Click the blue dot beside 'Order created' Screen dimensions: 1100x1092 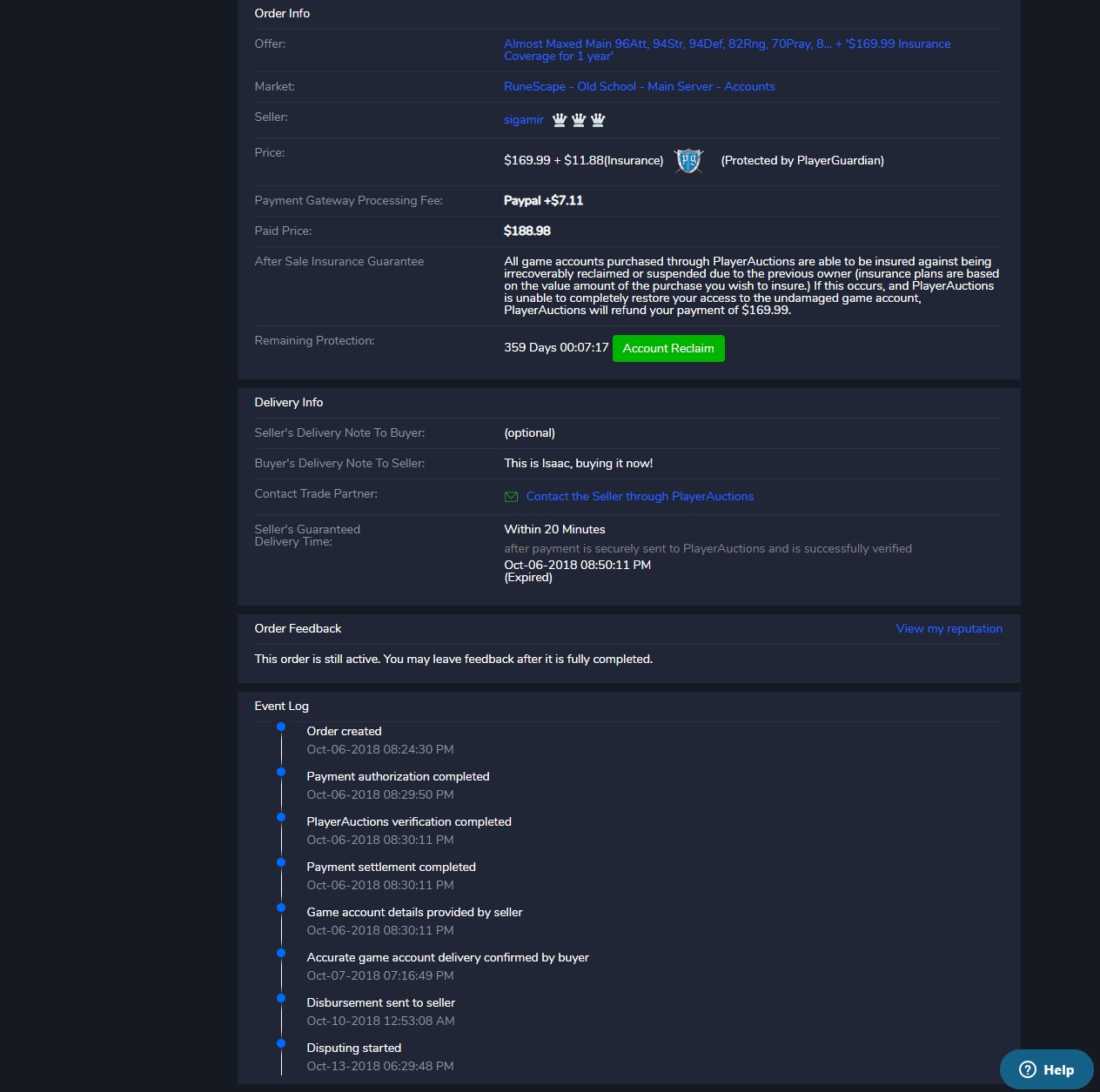click(x=280, y=727)
